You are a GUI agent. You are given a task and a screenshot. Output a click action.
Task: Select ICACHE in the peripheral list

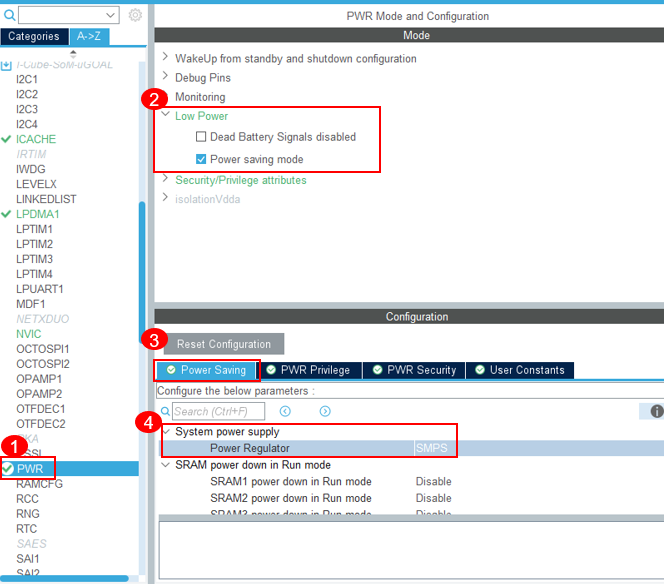coord(36,139)
